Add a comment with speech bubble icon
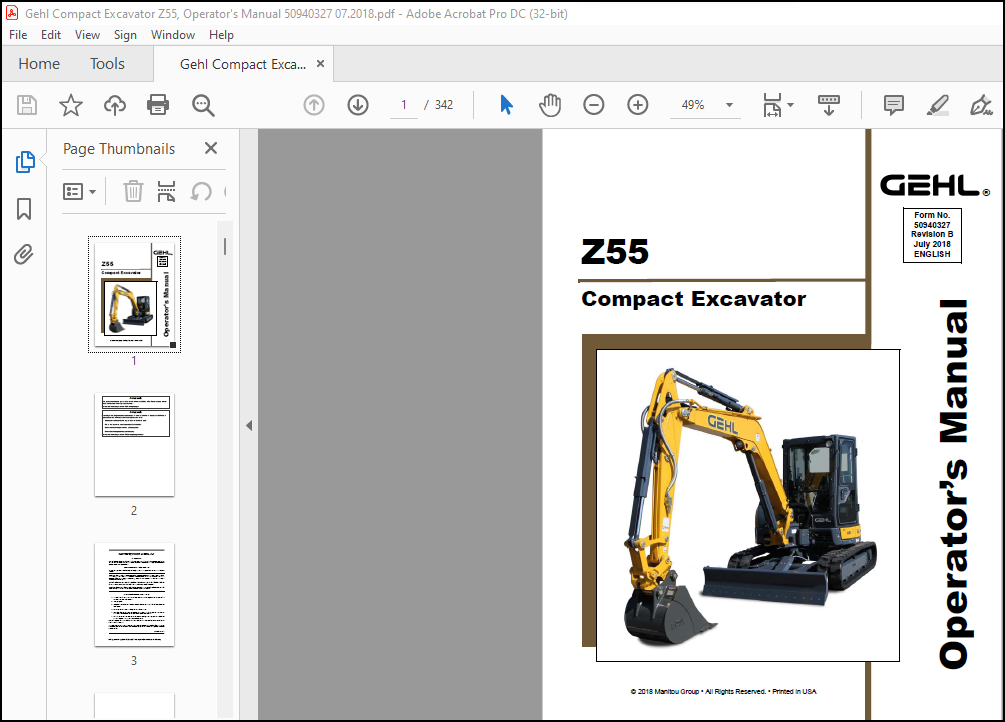This screenshot has height=722, width=1005. click(x=893, y=105)
